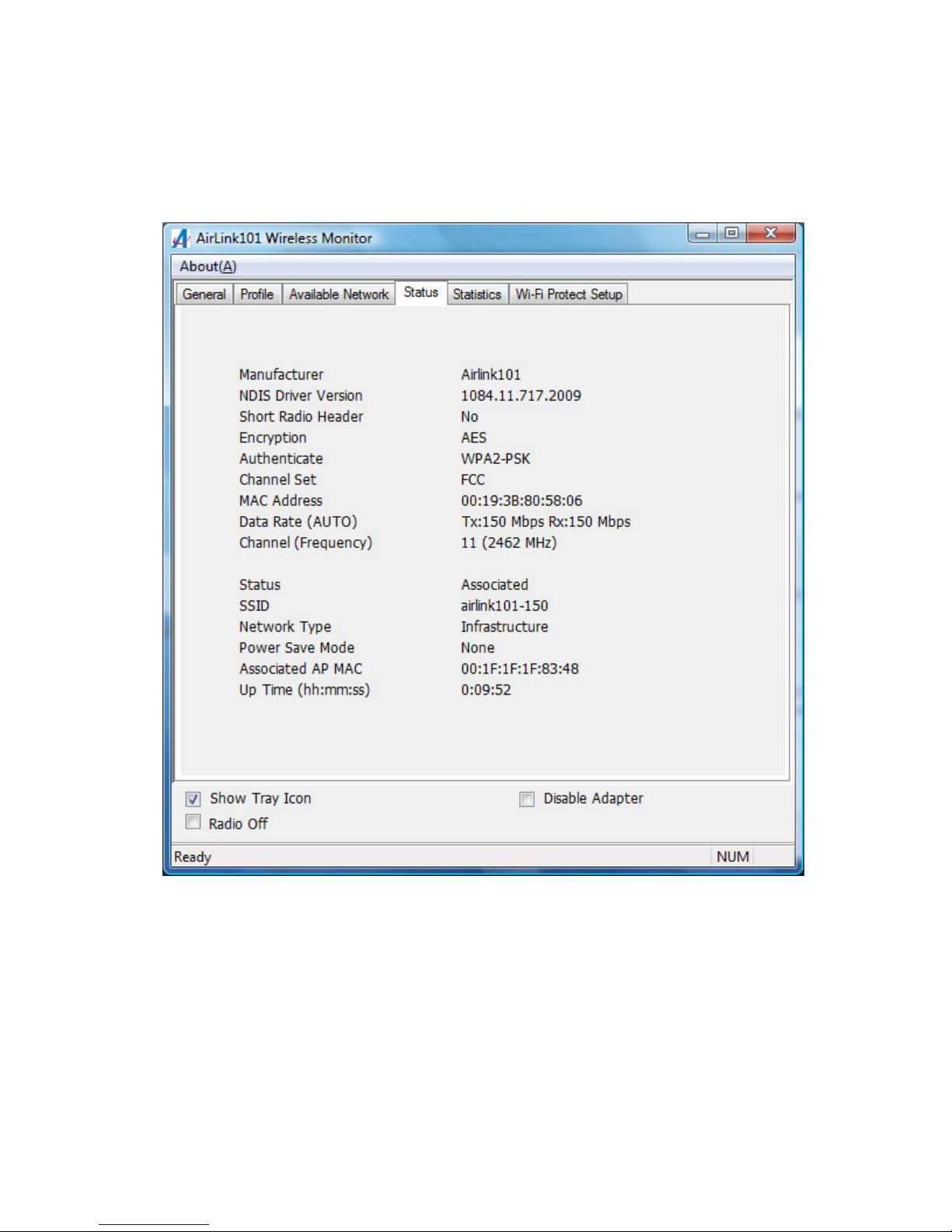Image resolution: width=952 pixels, height=1232 pixels.
Task: Minimize the Wireless Monitor window
Action: tap(703, 233)
